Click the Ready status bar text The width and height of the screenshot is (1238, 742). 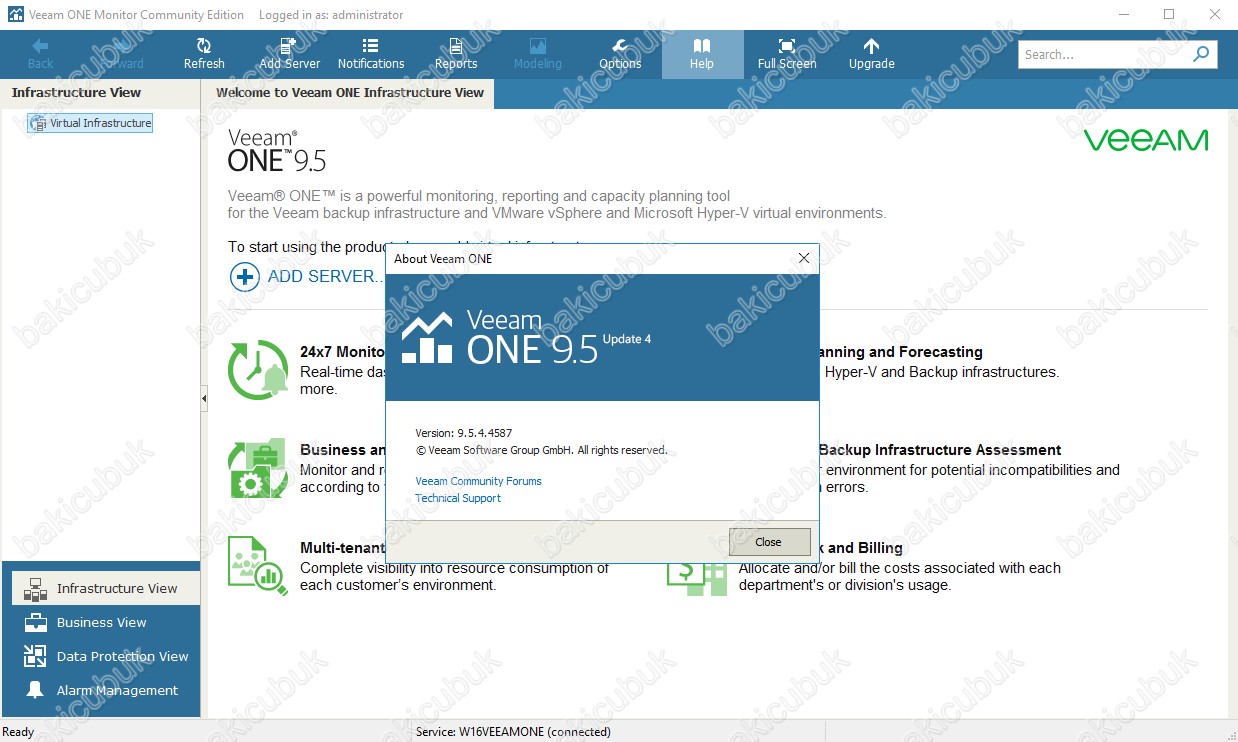[x=18, y=731]
